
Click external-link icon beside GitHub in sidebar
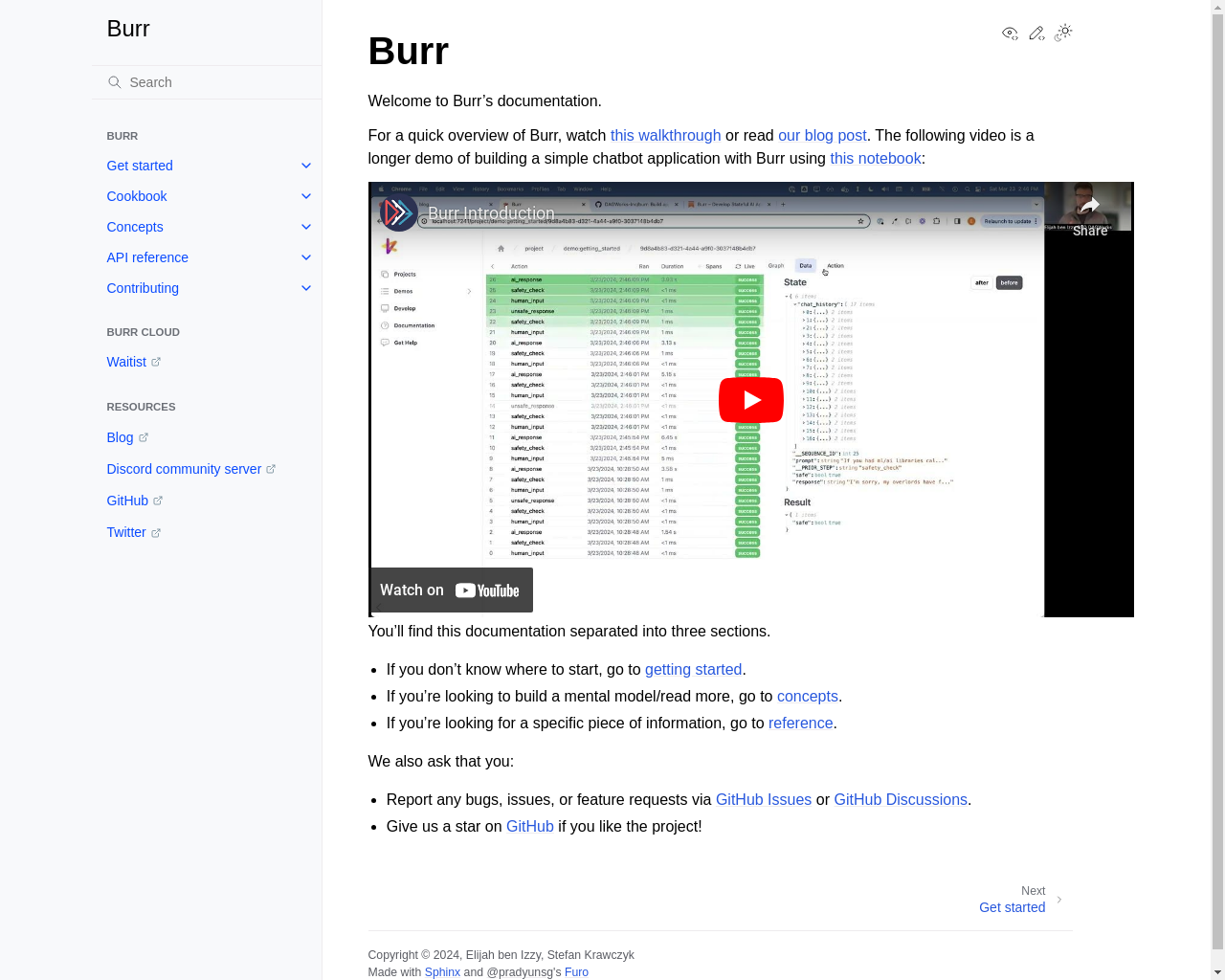(158, 501)
